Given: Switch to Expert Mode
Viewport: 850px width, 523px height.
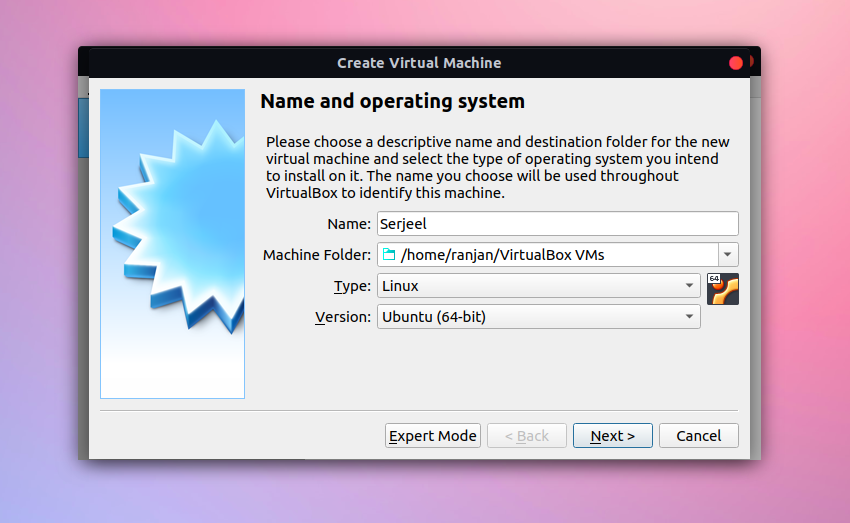Looking at the screenshot, I should [x=433, y=436].
